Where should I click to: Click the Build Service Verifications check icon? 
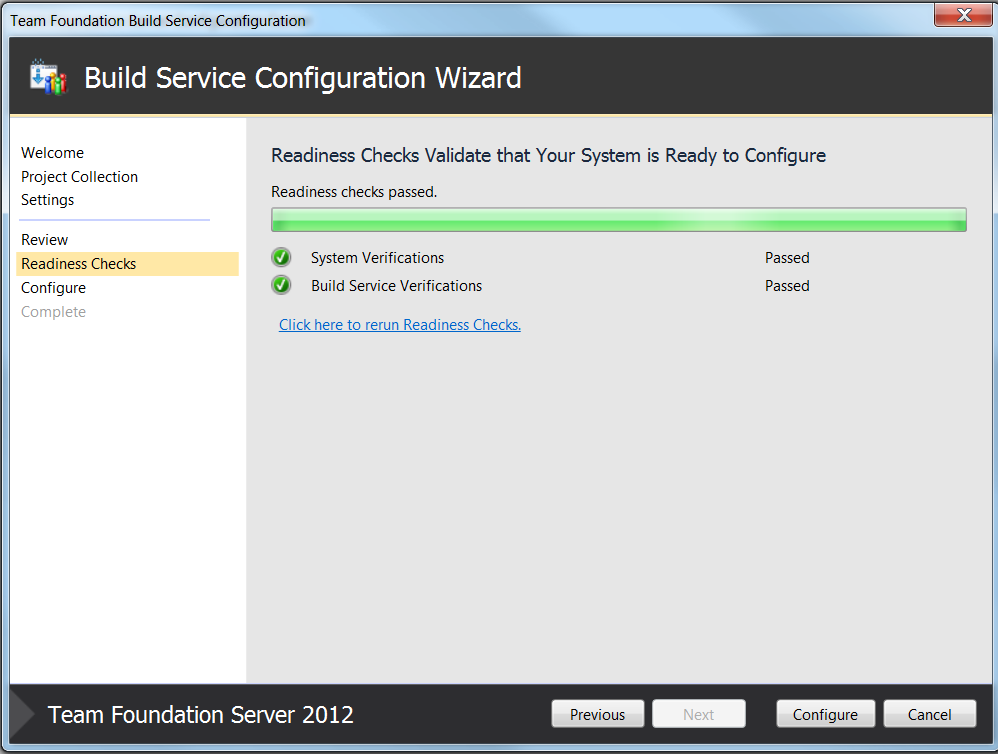pyautogui.click(x=281, y=285)
